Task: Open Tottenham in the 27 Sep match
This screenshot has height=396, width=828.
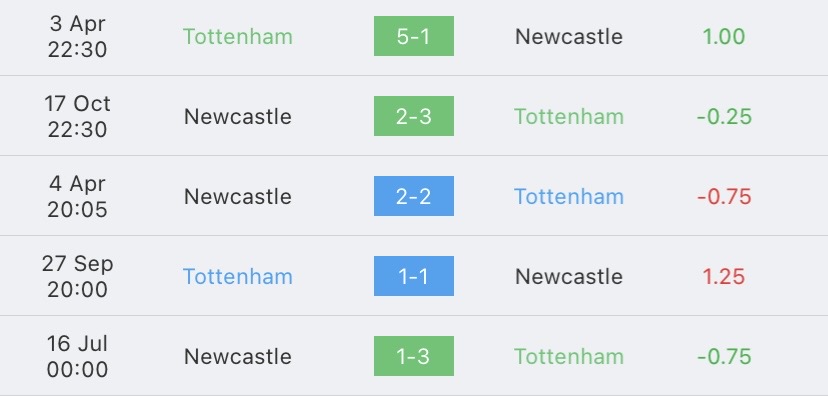Action: coord(238,277)
